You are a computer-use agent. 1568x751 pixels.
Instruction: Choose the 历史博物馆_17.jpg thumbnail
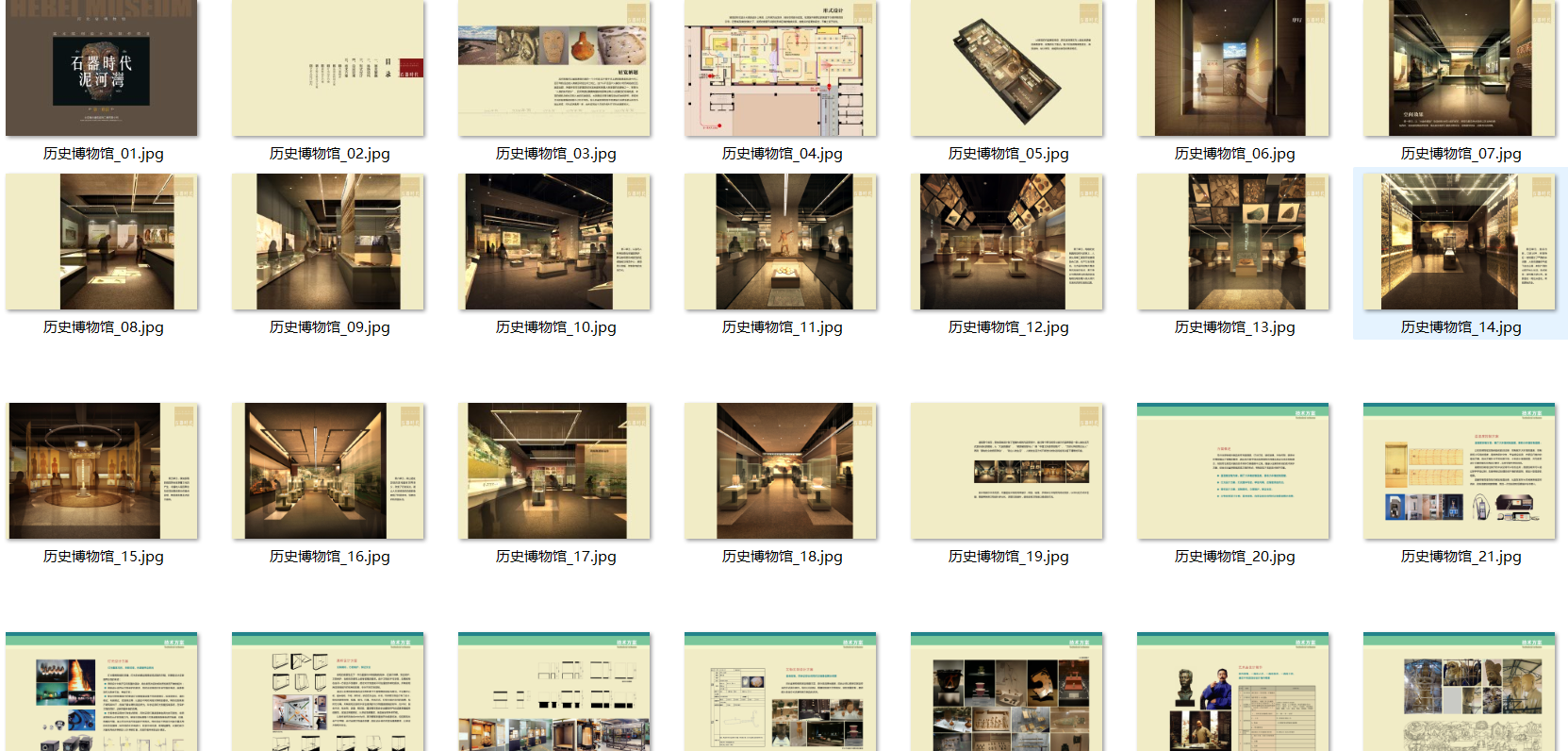[x=554, y=471]
